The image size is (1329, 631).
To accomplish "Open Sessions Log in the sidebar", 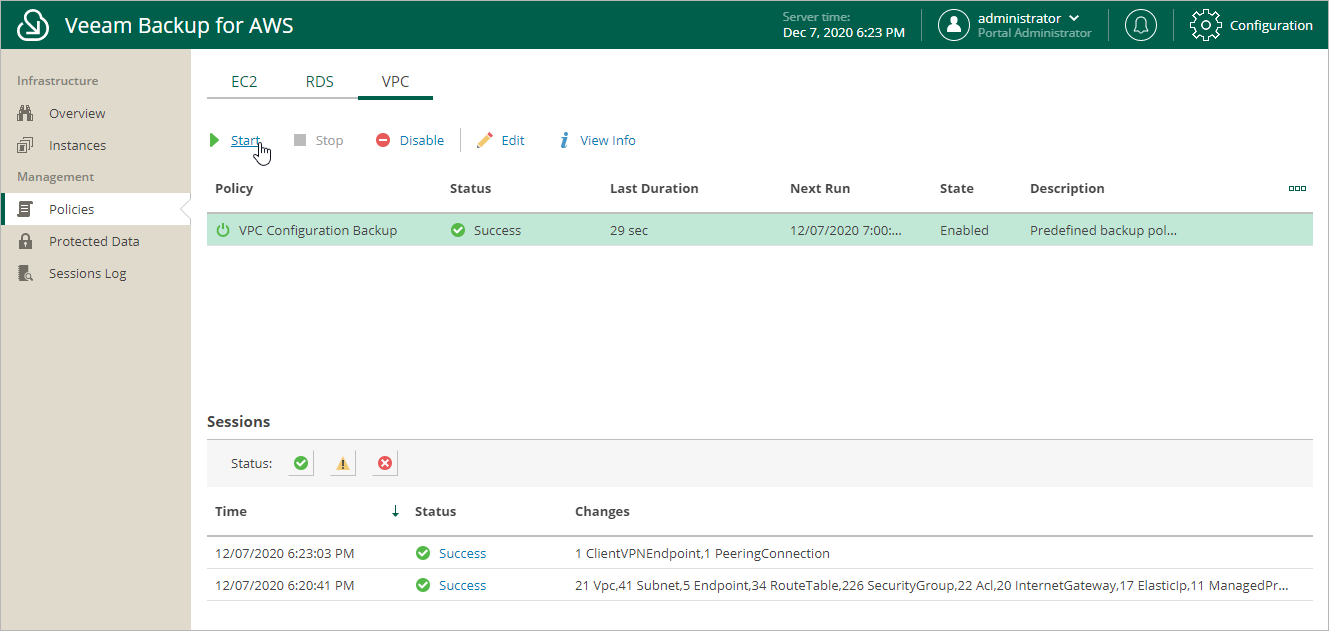I will coord(88,274).
